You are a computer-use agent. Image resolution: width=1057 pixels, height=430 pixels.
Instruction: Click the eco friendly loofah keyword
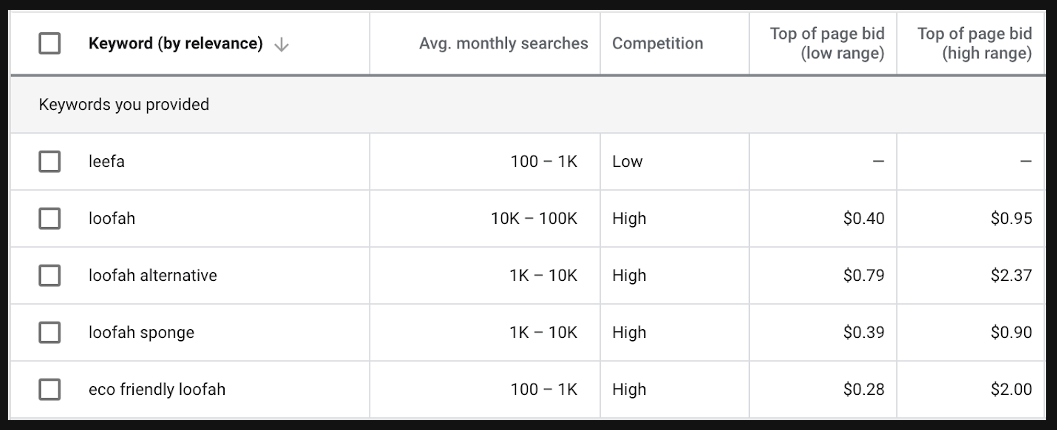pyautogui.click(x=156, y=390)
